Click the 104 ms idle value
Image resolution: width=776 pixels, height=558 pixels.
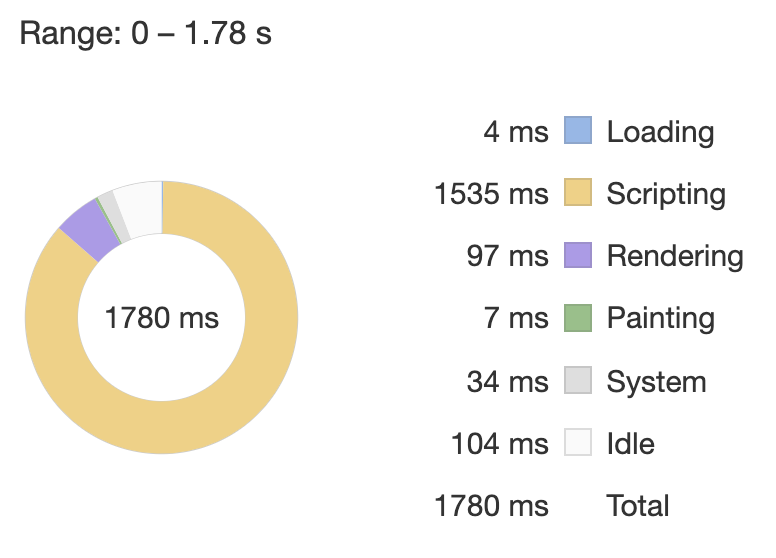tap(499, 444)
